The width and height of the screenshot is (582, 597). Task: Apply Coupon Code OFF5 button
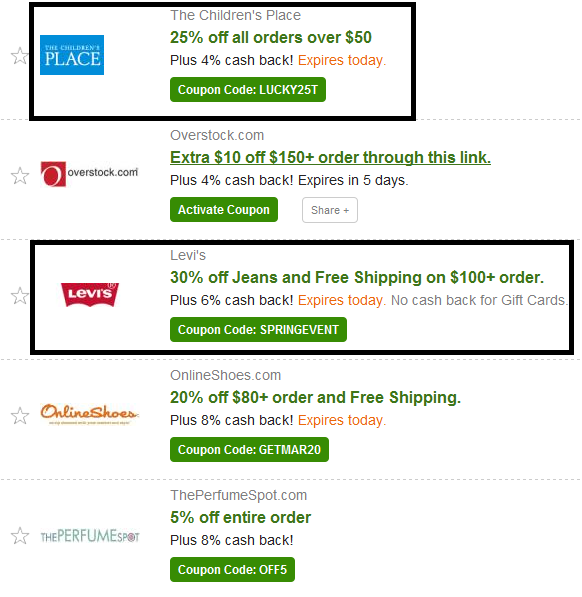point(232,569)
